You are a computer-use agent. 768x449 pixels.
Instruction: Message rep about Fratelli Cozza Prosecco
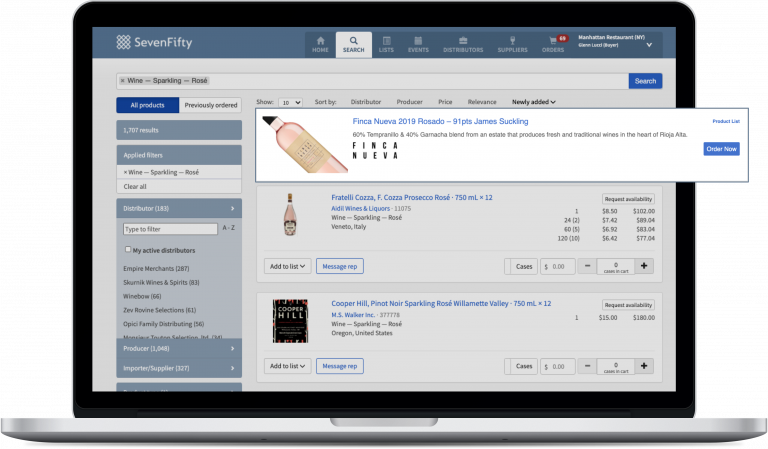[339, 266]
